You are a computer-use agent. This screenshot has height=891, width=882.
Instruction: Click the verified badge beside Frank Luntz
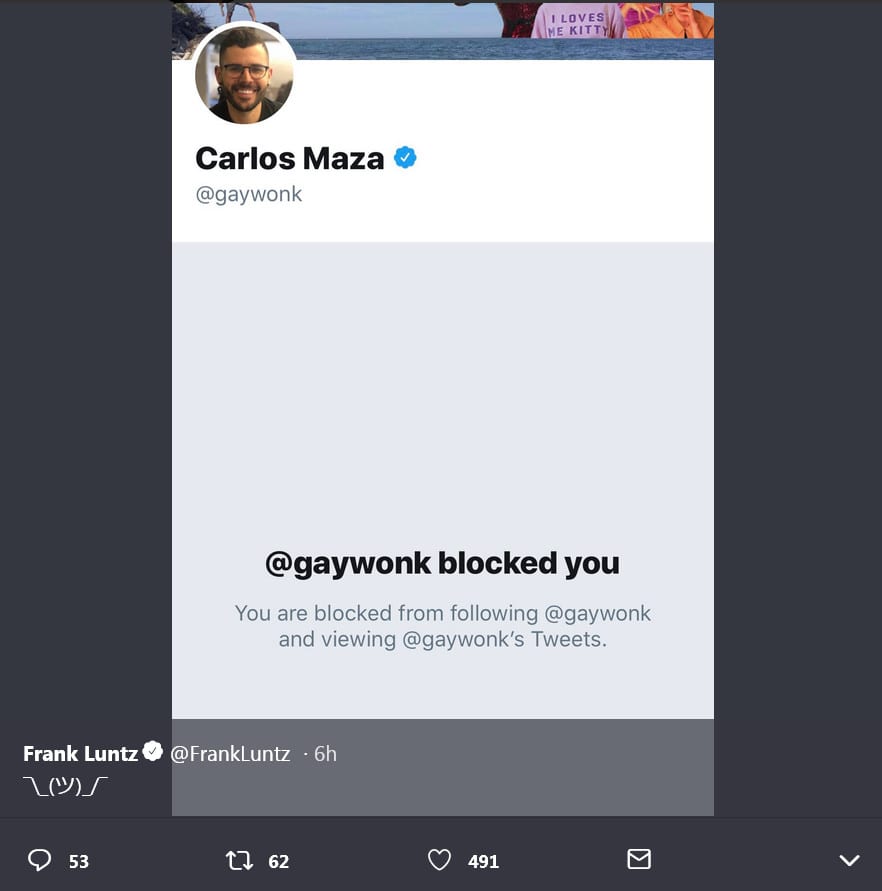pos(153,752)
